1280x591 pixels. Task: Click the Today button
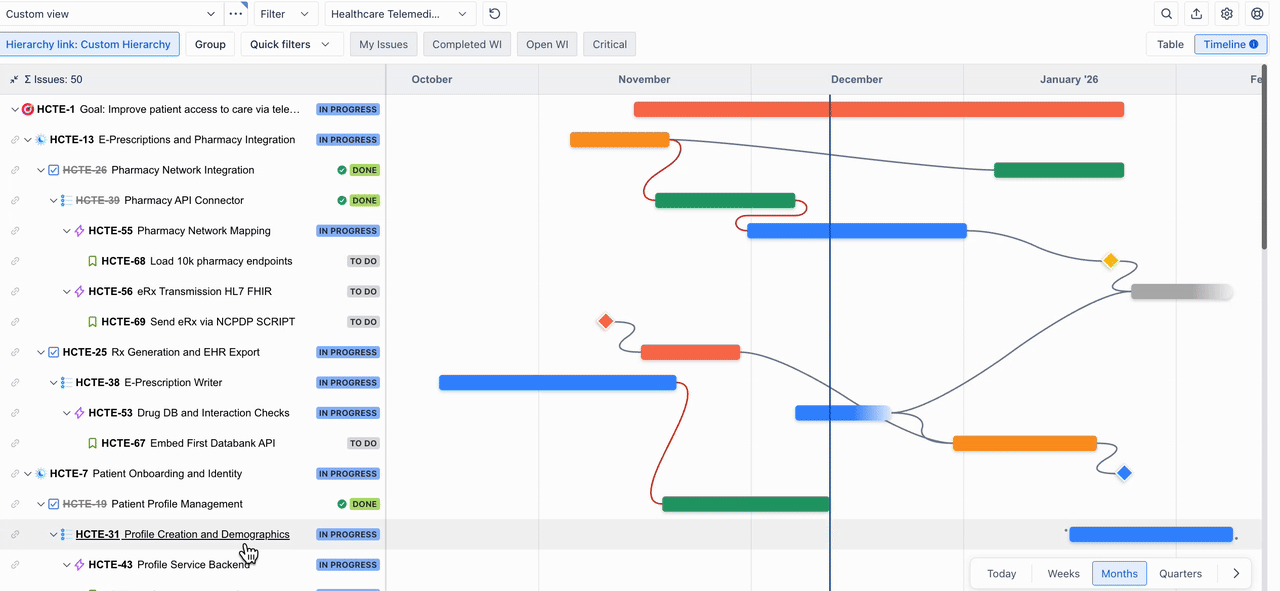(x=1001, y=573)
